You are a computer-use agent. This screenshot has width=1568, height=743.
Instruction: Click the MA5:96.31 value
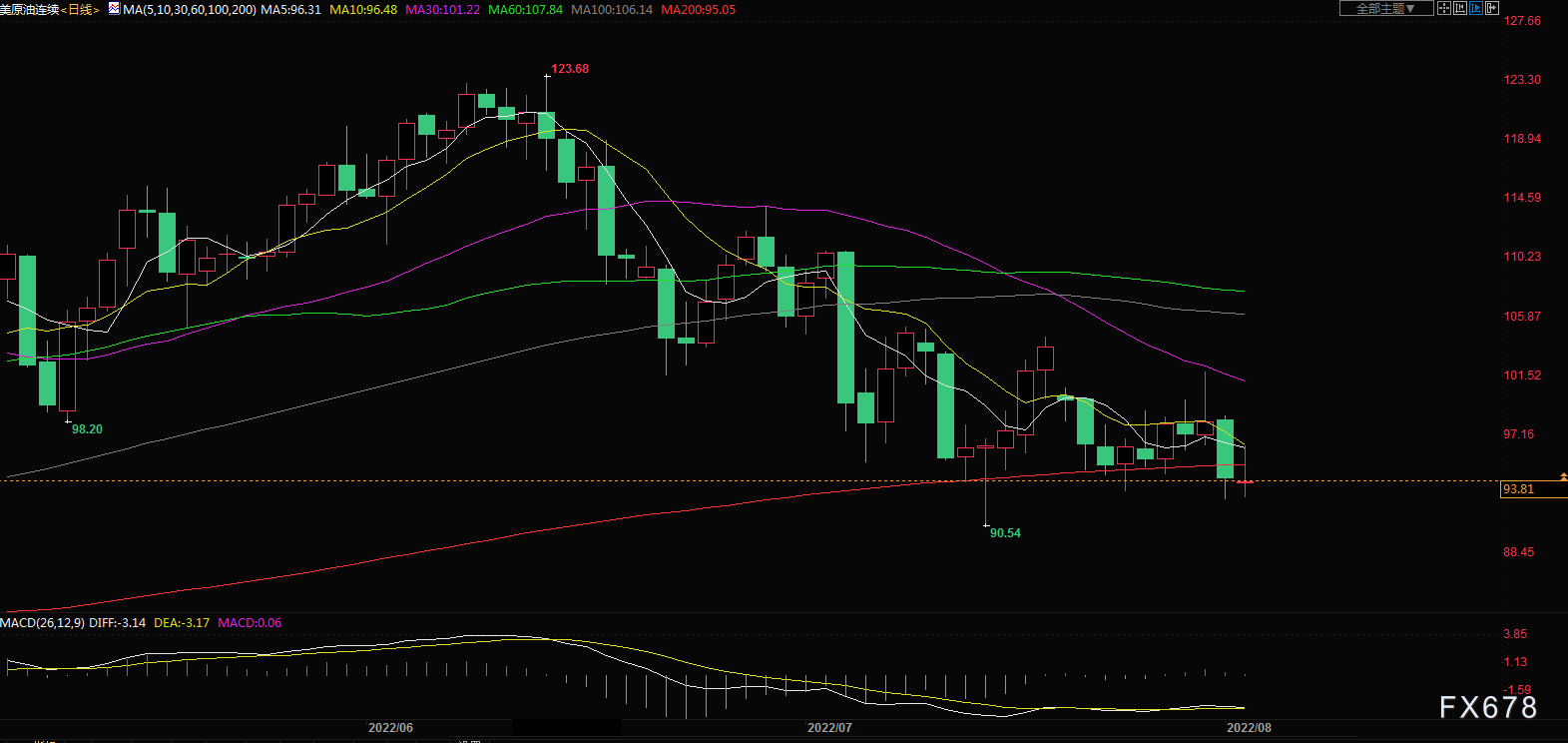pos(290,10)
